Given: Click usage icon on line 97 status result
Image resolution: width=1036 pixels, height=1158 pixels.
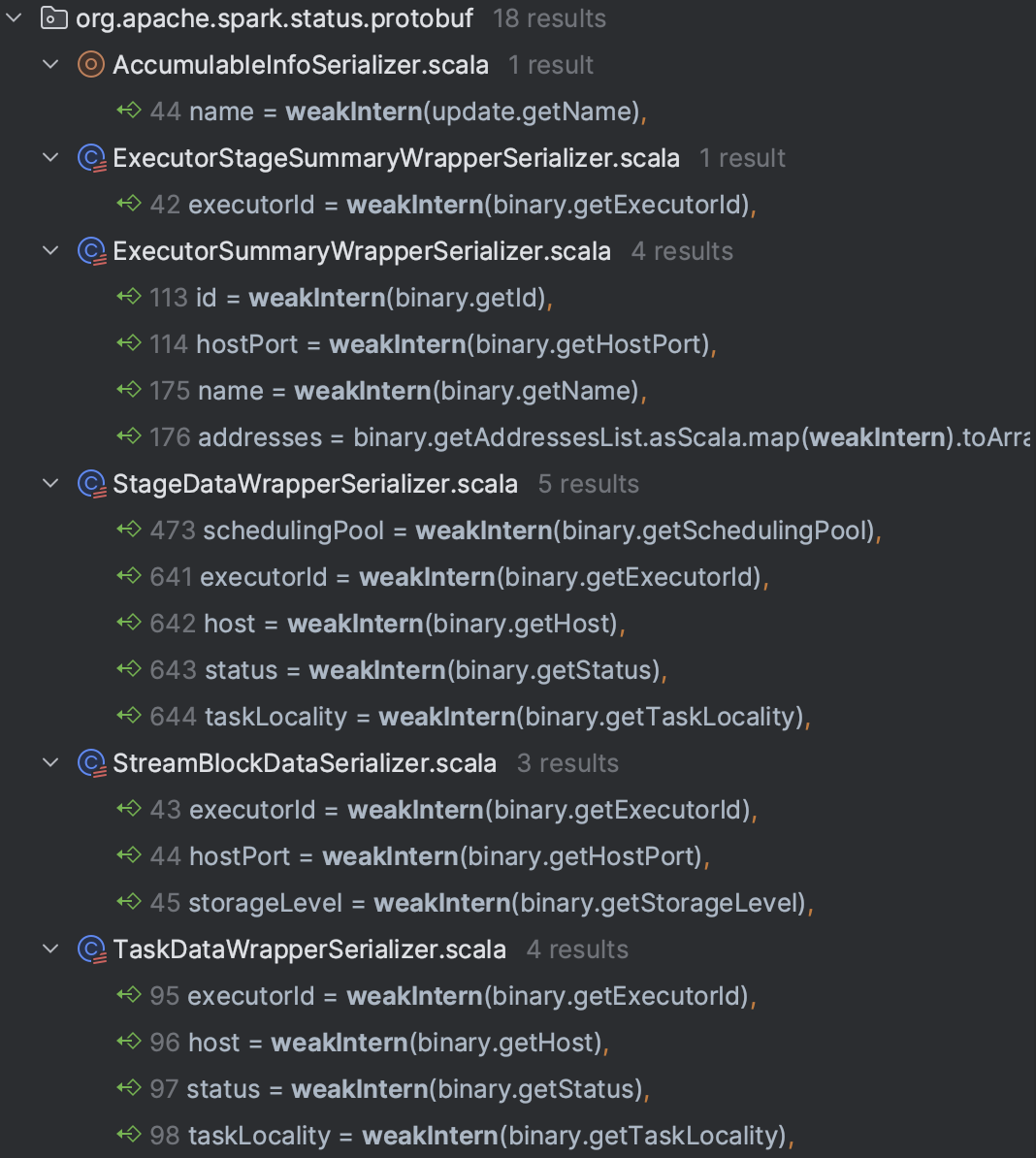Looking at the screenshot, I should 128,1087.
